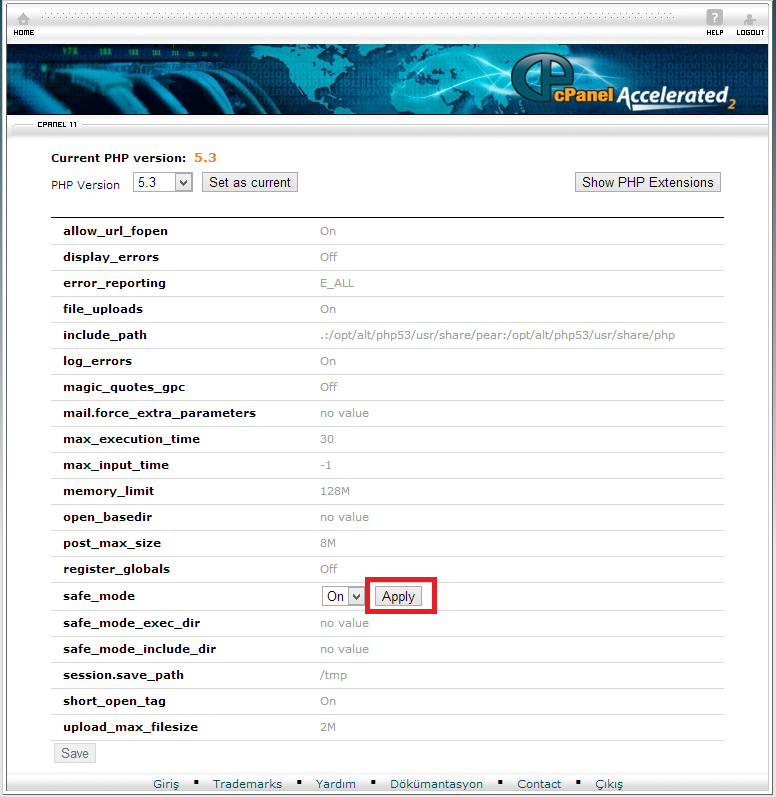776x797 pixels.
Task: Apply the safe_mode setting
Action: point(398,596)
